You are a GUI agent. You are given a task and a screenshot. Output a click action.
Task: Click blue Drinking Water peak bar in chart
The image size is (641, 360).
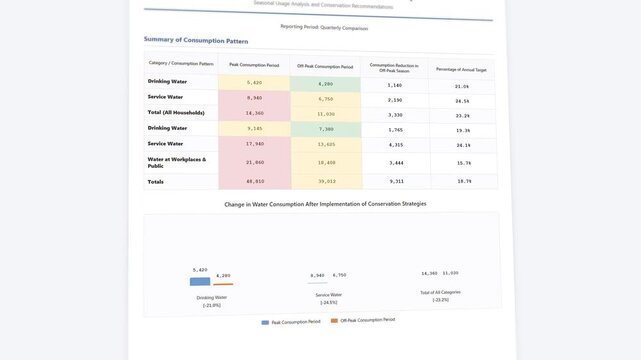click(x=200, y=282)
